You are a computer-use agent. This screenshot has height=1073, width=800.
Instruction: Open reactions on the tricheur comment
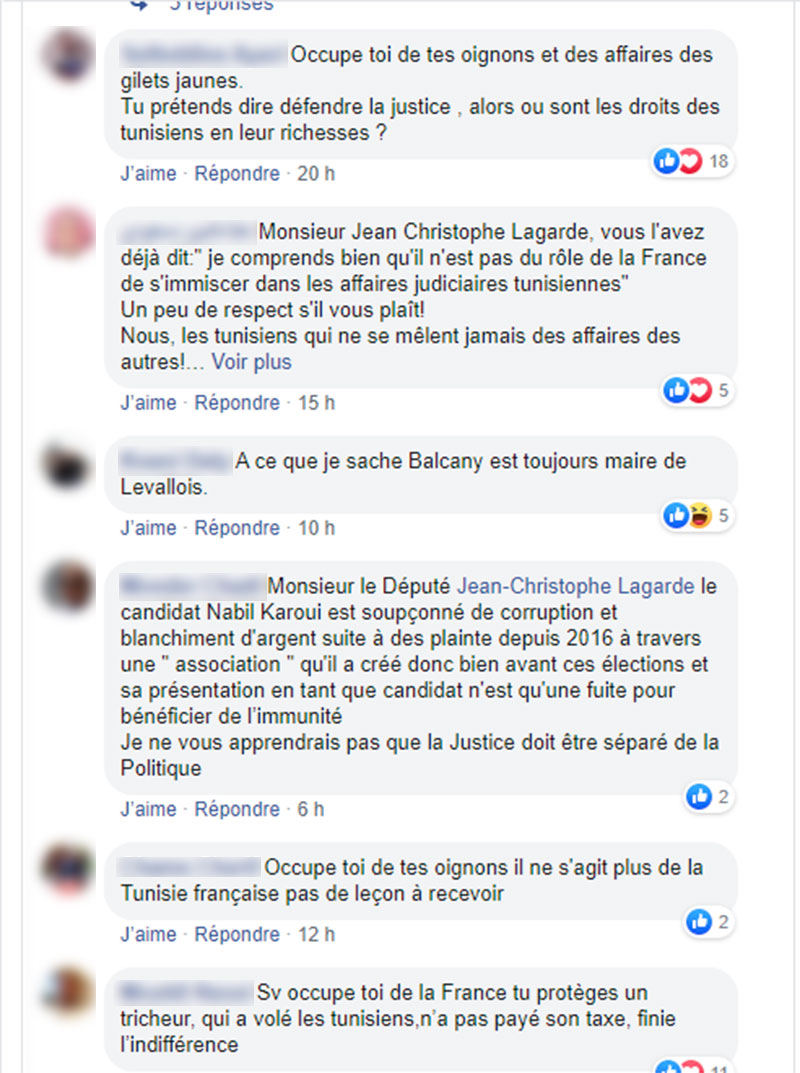(x=692, y=1067)
